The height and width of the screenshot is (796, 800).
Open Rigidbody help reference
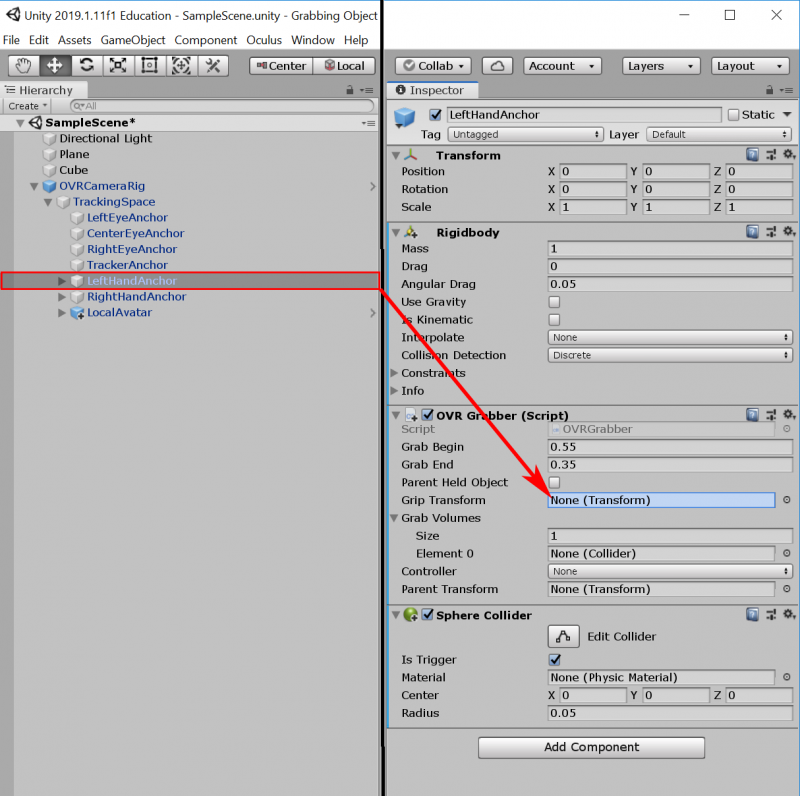pyautogui.click(x=753, y=232)
